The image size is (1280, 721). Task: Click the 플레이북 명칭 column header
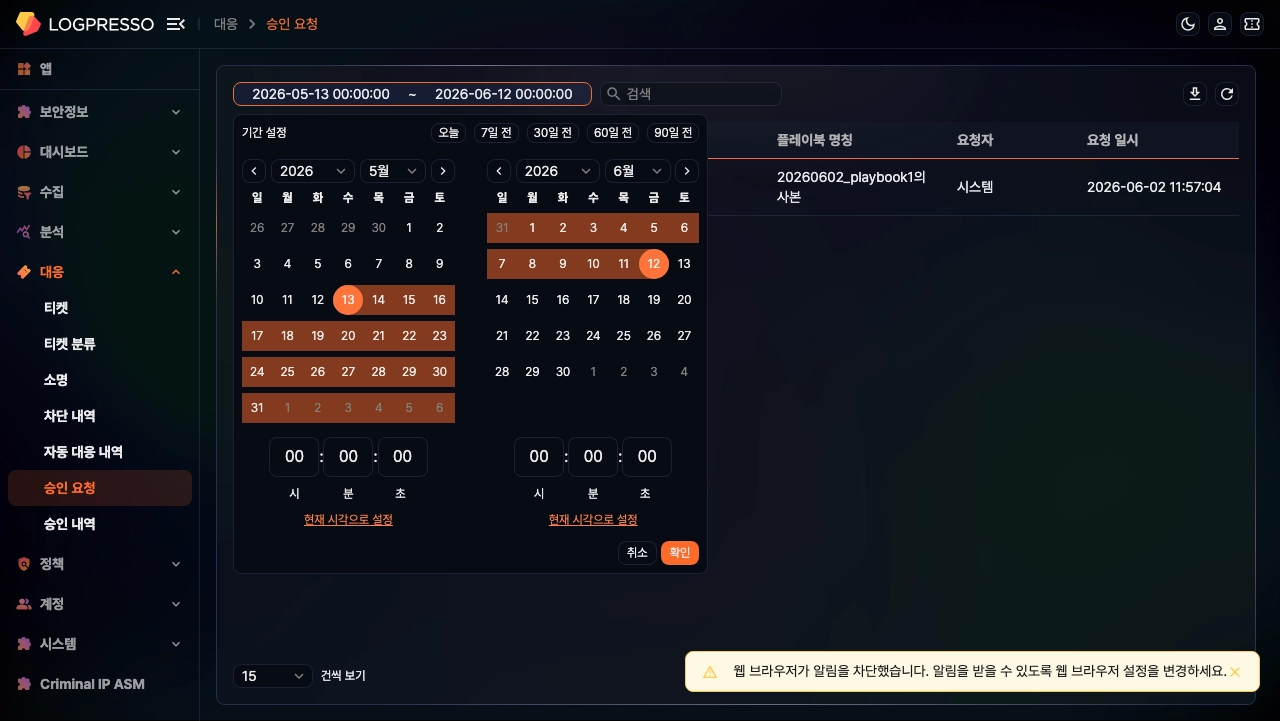(814, 140)
